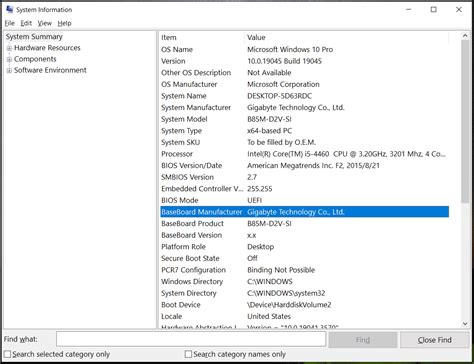The width and height of the screenshot is (474, 364).
Task: Select the Version row item
Action: [304, 61]
